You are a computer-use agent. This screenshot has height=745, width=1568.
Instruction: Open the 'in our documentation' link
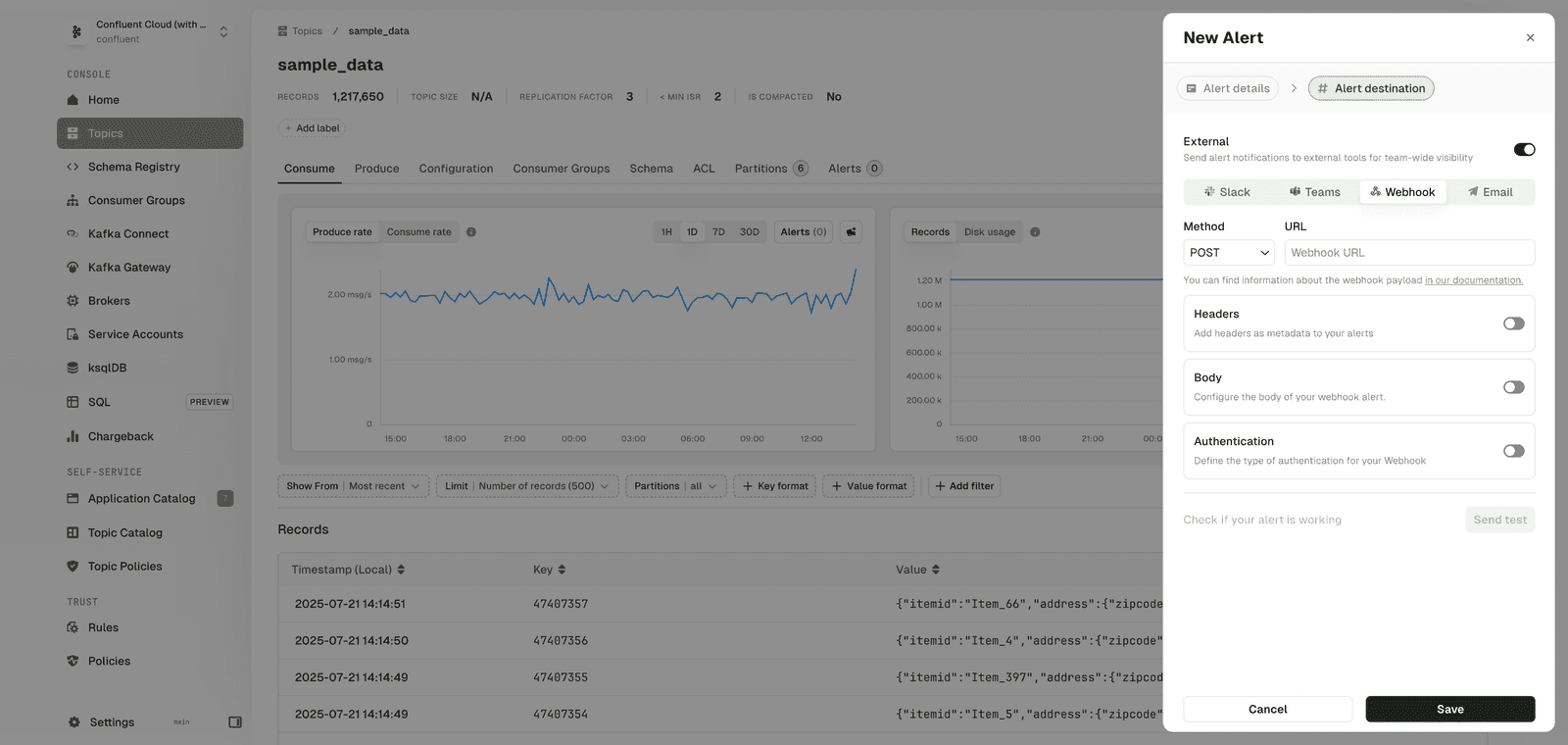(1473, 280)
